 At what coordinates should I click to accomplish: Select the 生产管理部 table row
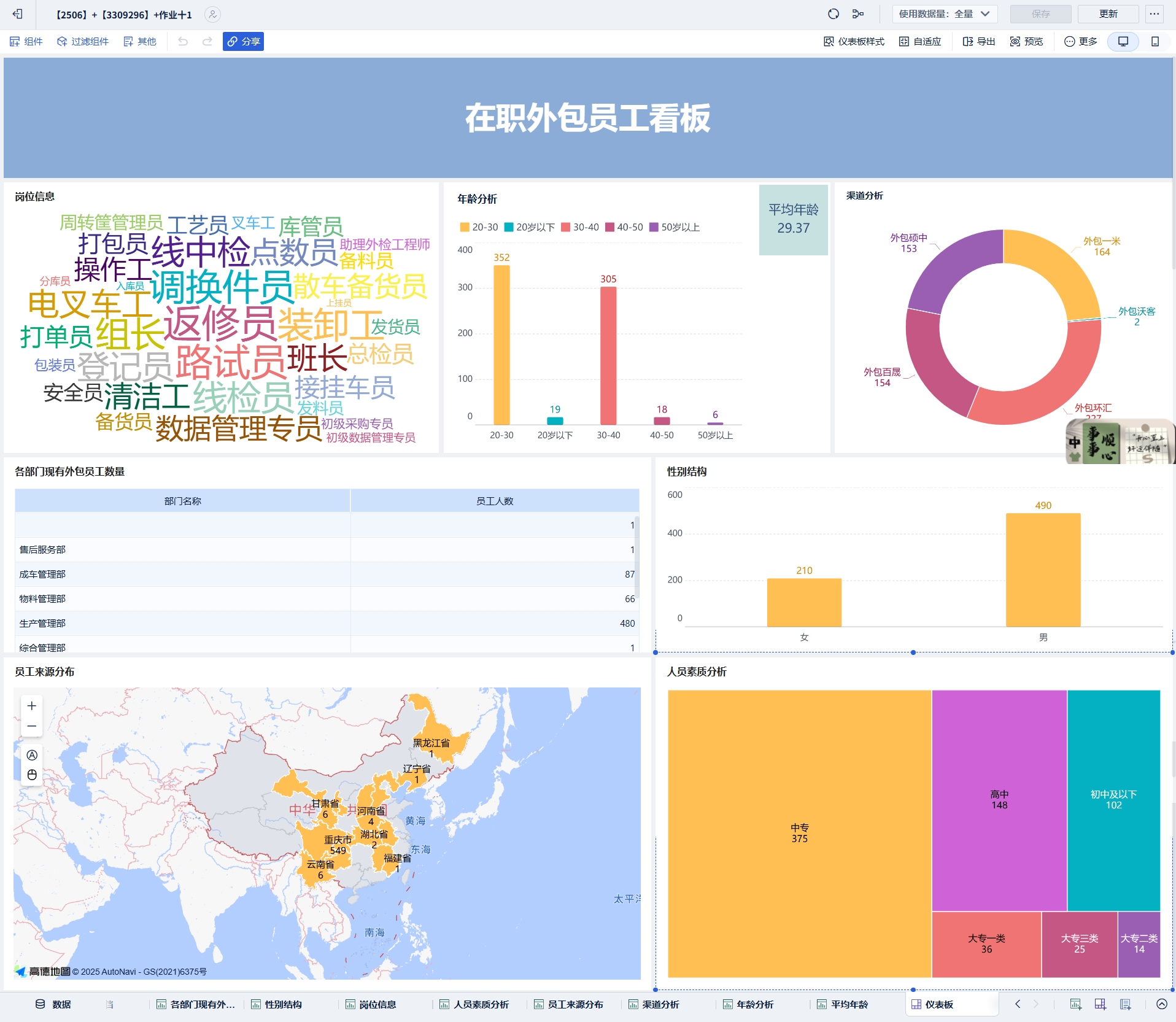[x=327, y=623]
